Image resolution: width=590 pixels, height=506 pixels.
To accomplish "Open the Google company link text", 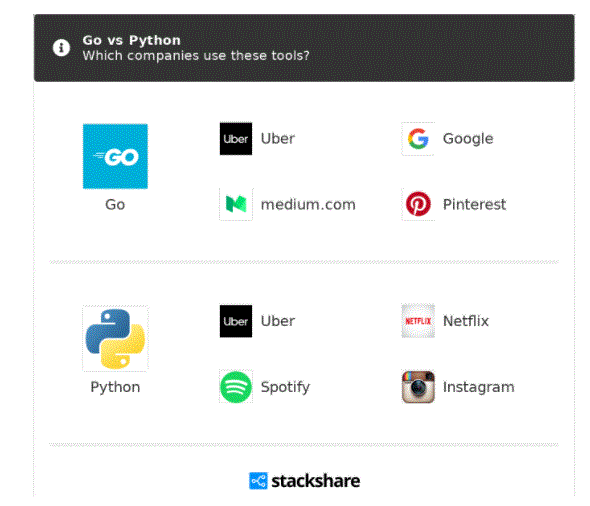I will [468, 139].
